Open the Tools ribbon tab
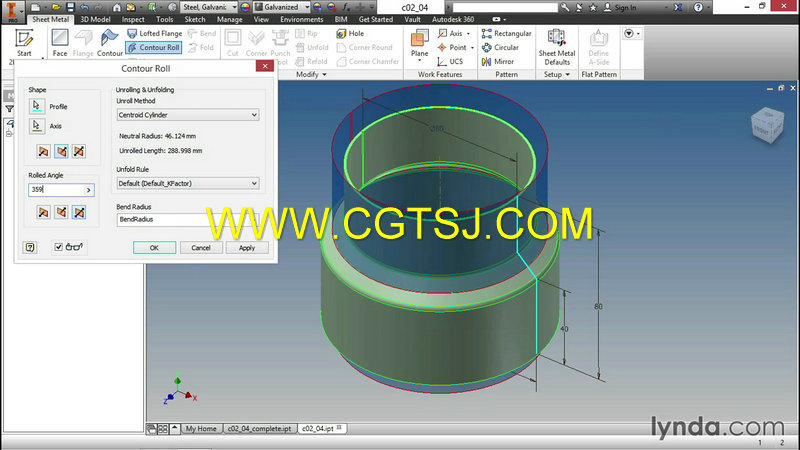This screenshot has height=450, width=800. (x=164, y=19)
